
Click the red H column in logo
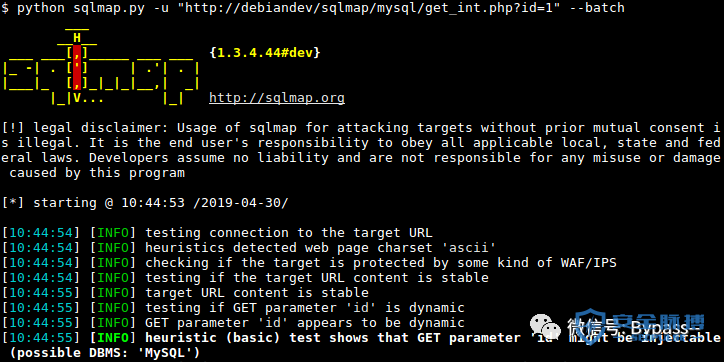click(77, 67)
